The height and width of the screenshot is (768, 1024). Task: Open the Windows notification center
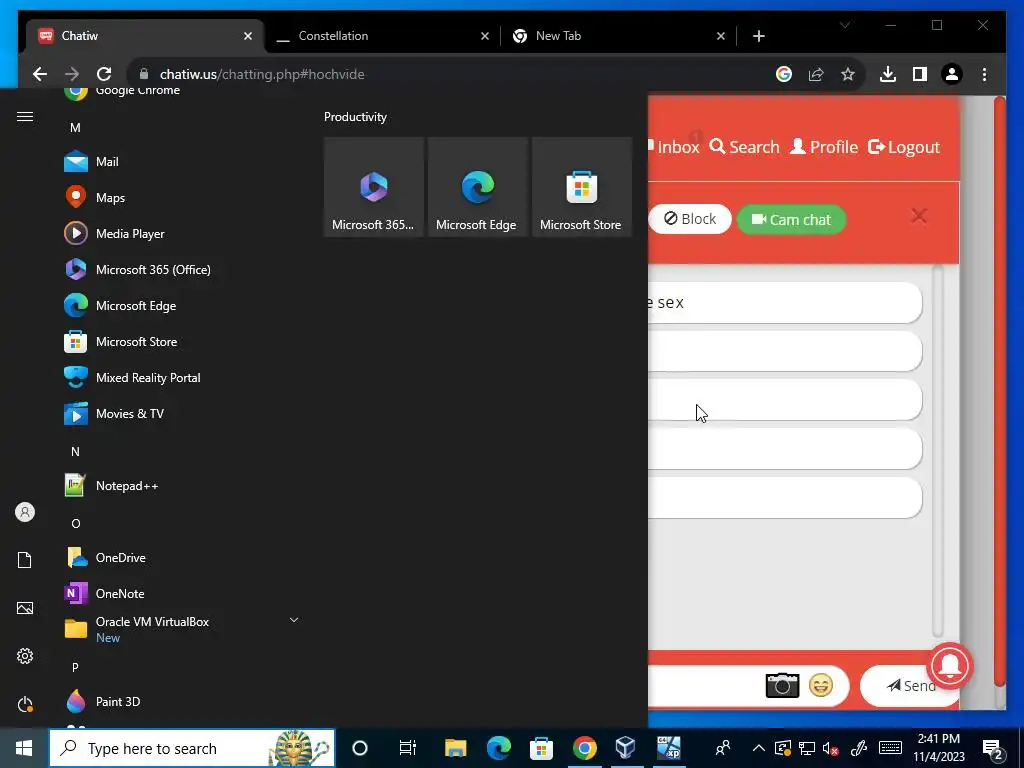point(993,749)
